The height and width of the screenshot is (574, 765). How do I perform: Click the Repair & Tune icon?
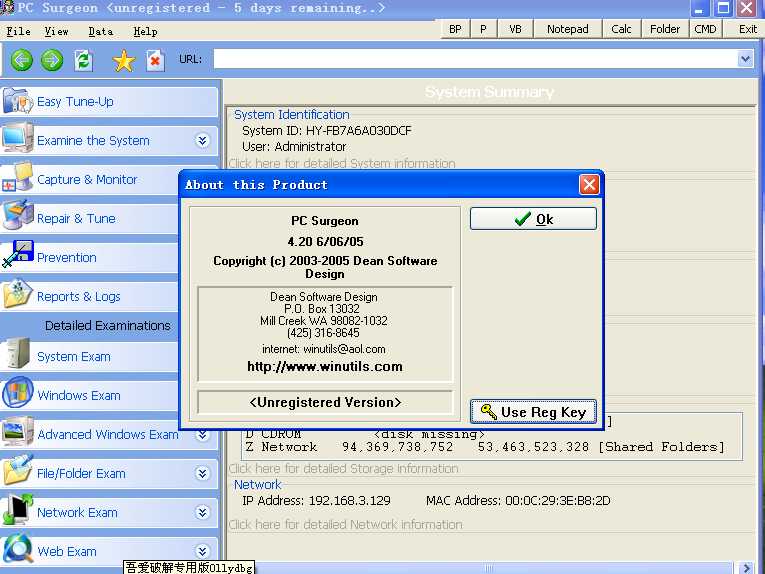click(18, 216)
